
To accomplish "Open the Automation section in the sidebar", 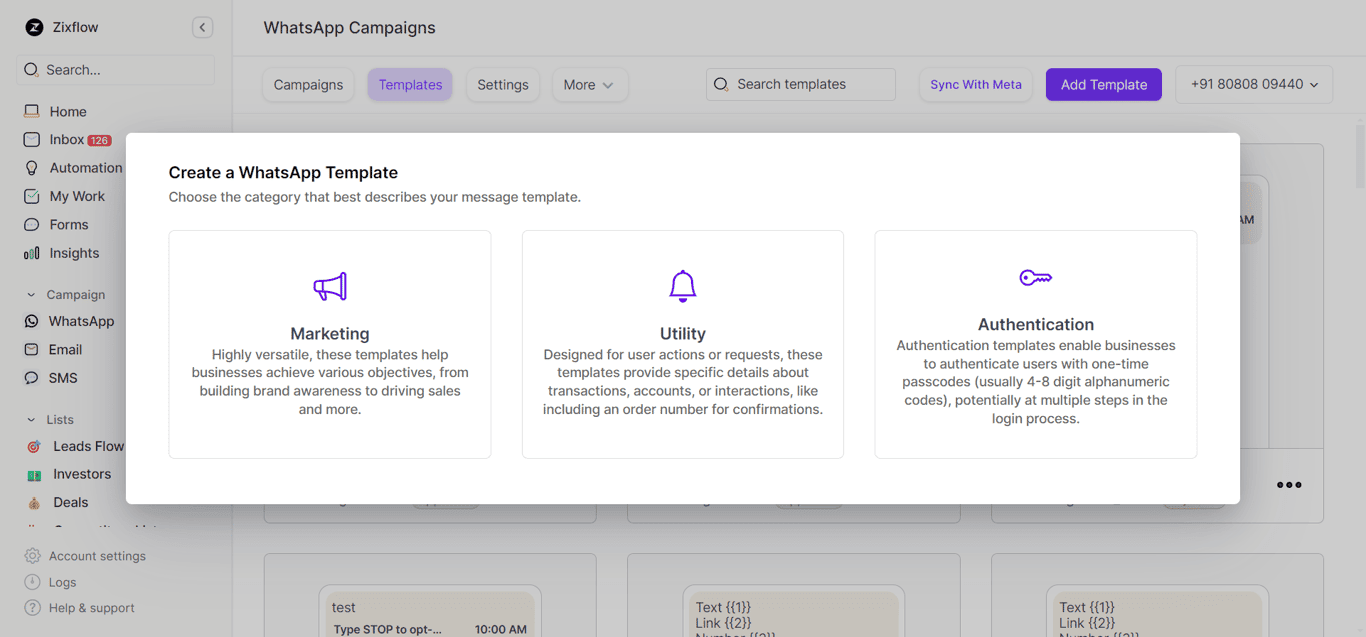I will point(85,167).
